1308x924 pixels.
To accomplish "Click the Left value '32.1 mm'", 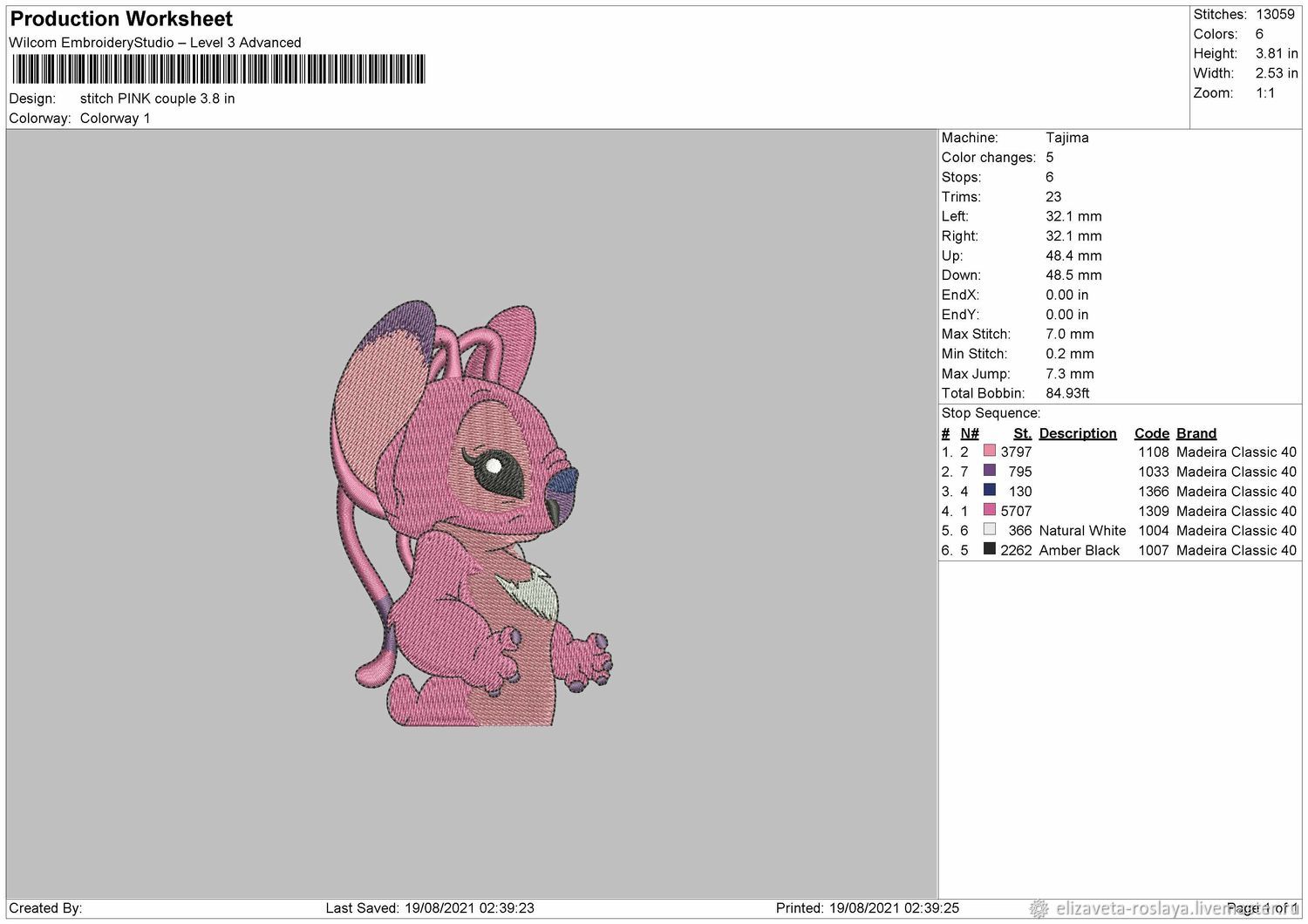I will coord(1073,216).
